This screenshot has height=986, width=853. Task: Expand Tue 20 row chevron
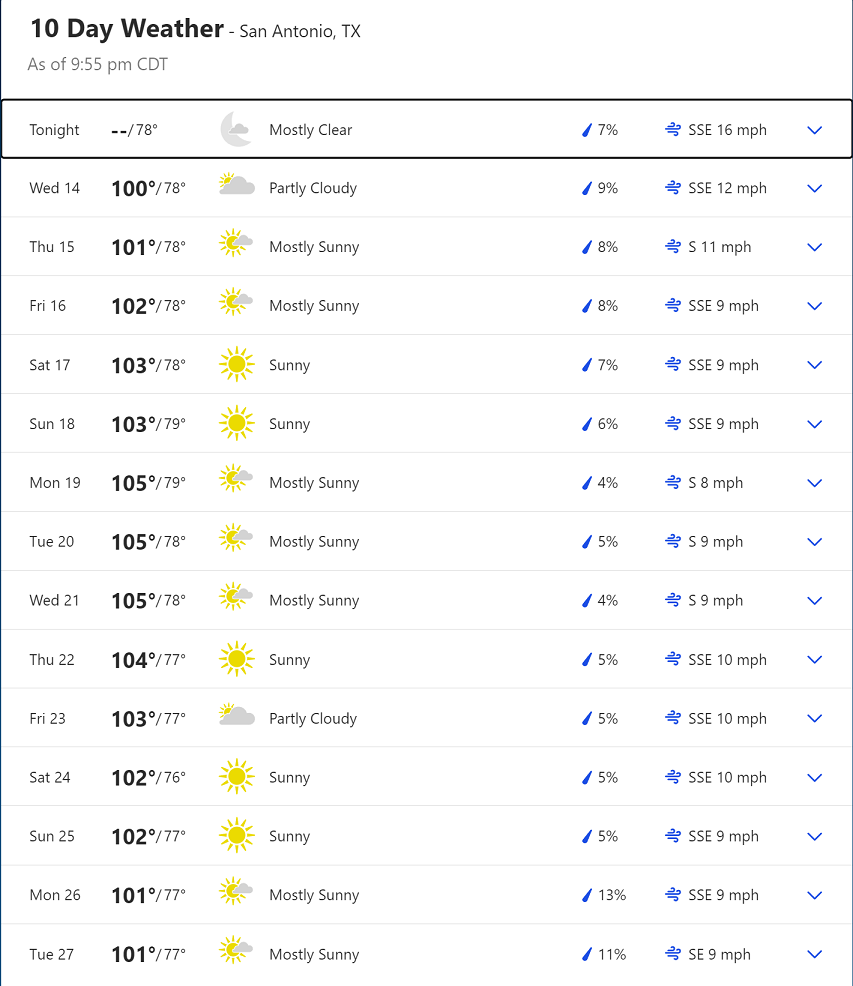[815, 542]
